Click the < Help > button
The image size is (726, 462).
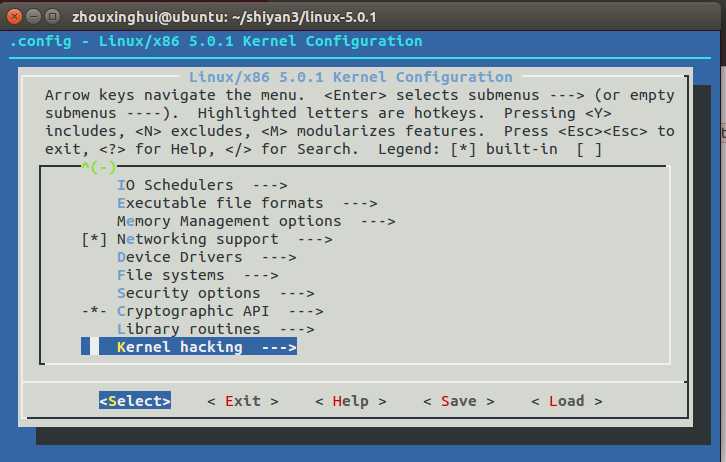350,401
